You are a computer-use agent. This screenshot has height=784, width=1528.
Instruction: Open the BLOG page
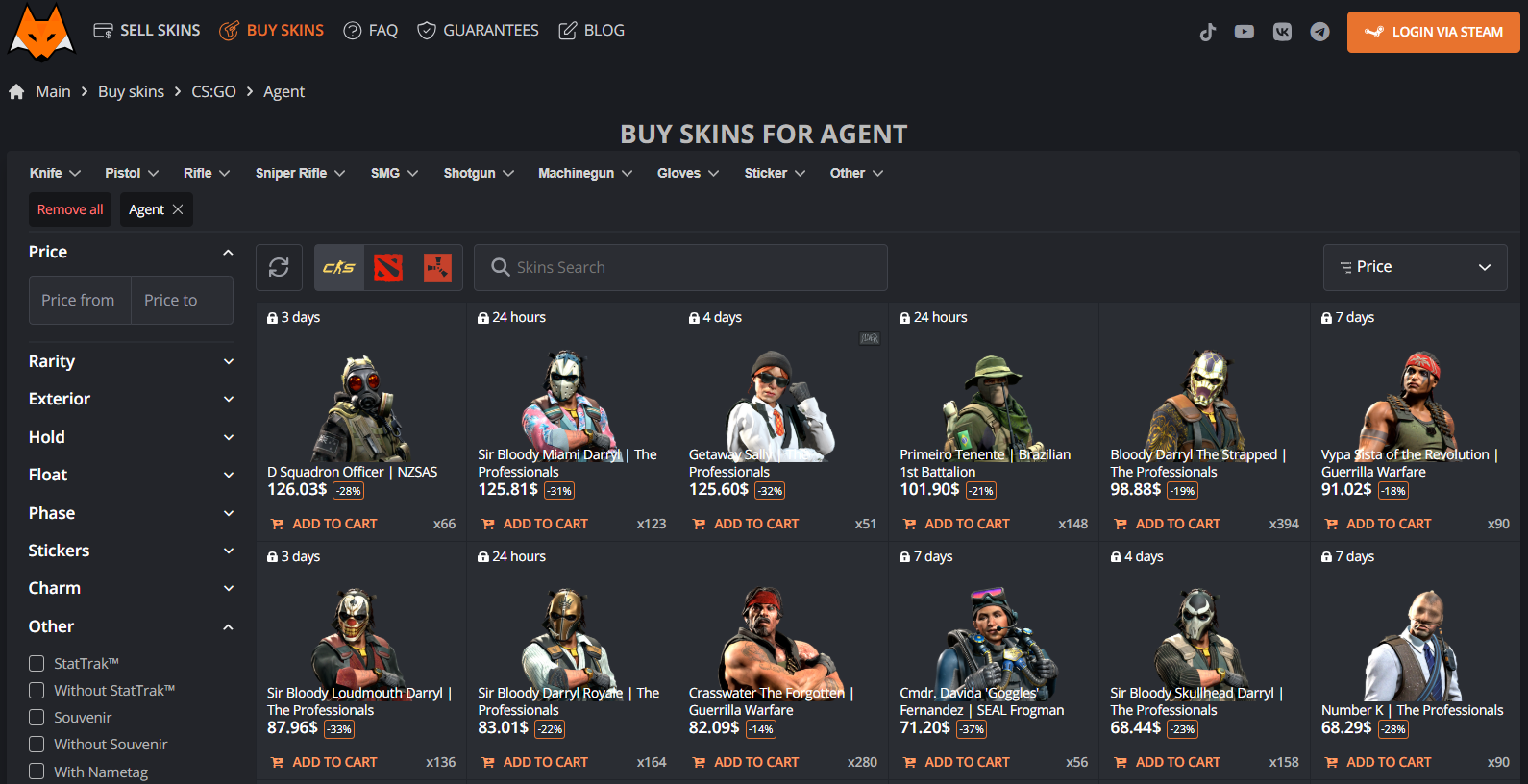pos(591,31)
